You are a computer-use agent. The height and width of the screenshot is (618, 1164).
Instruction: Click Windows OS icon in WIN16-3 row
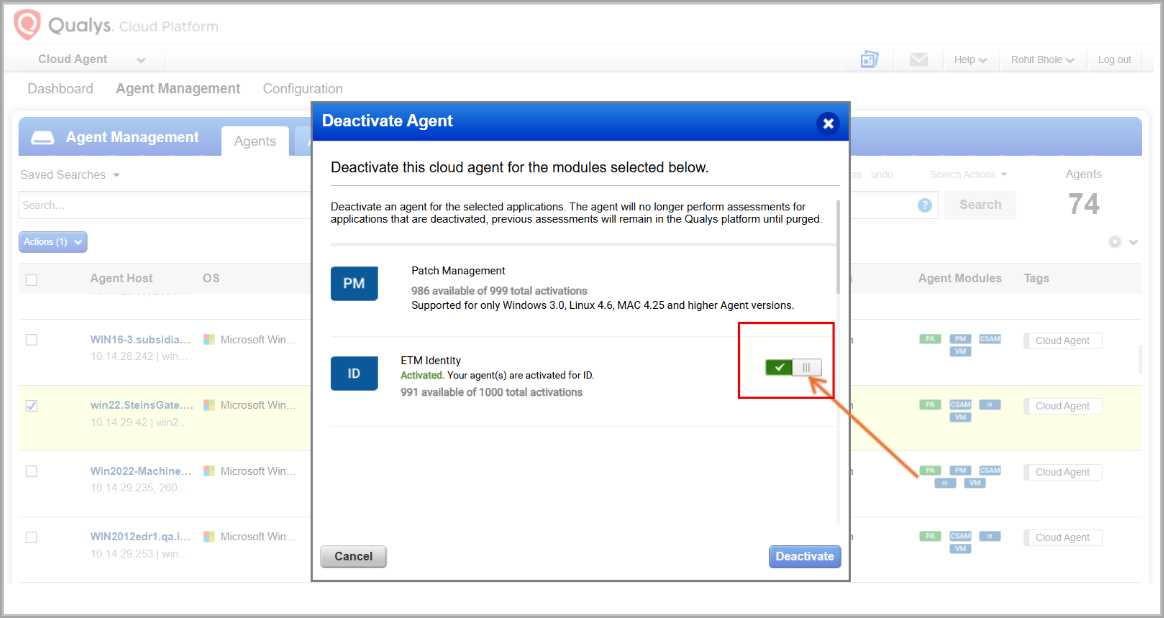click(209, 339)
